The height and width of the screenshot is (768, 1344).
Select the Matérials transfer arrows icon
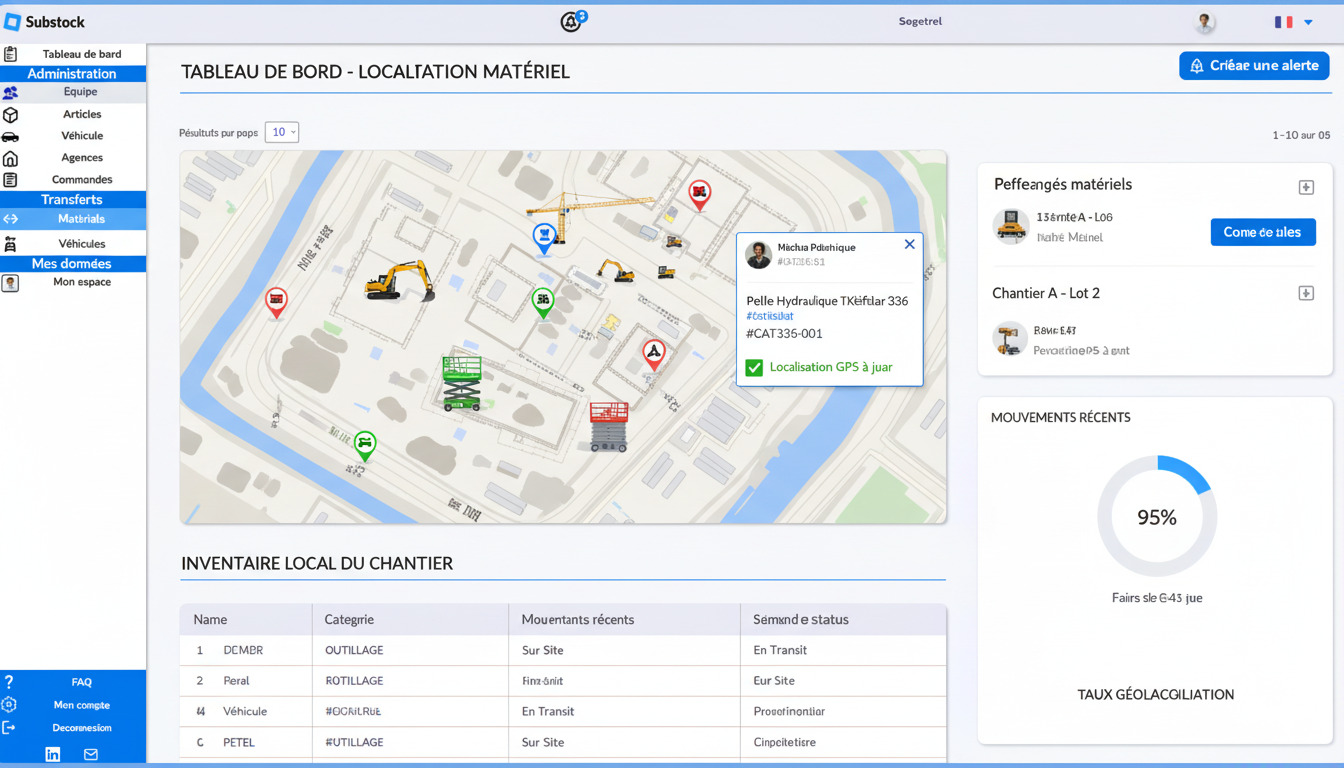[10, 221]
